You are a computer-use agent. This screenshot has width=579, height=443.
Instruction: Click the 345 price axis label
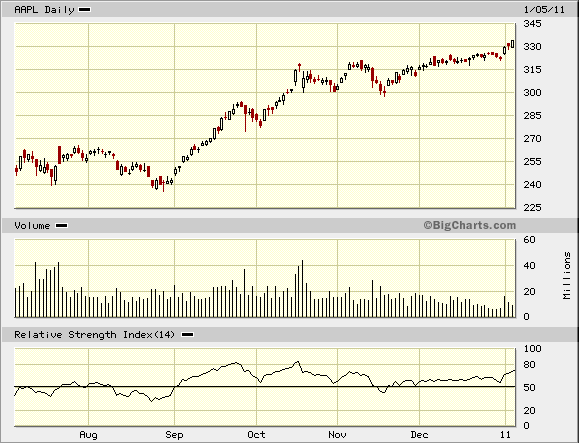click(x=532, y=24)
